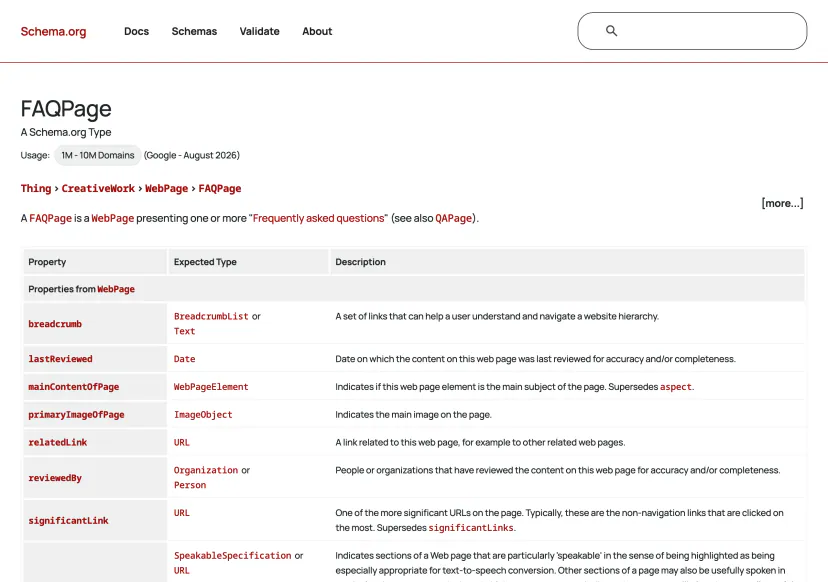Open the breadcrumb property link
Viewport: 828px width, 582px height.
point(55,324)
